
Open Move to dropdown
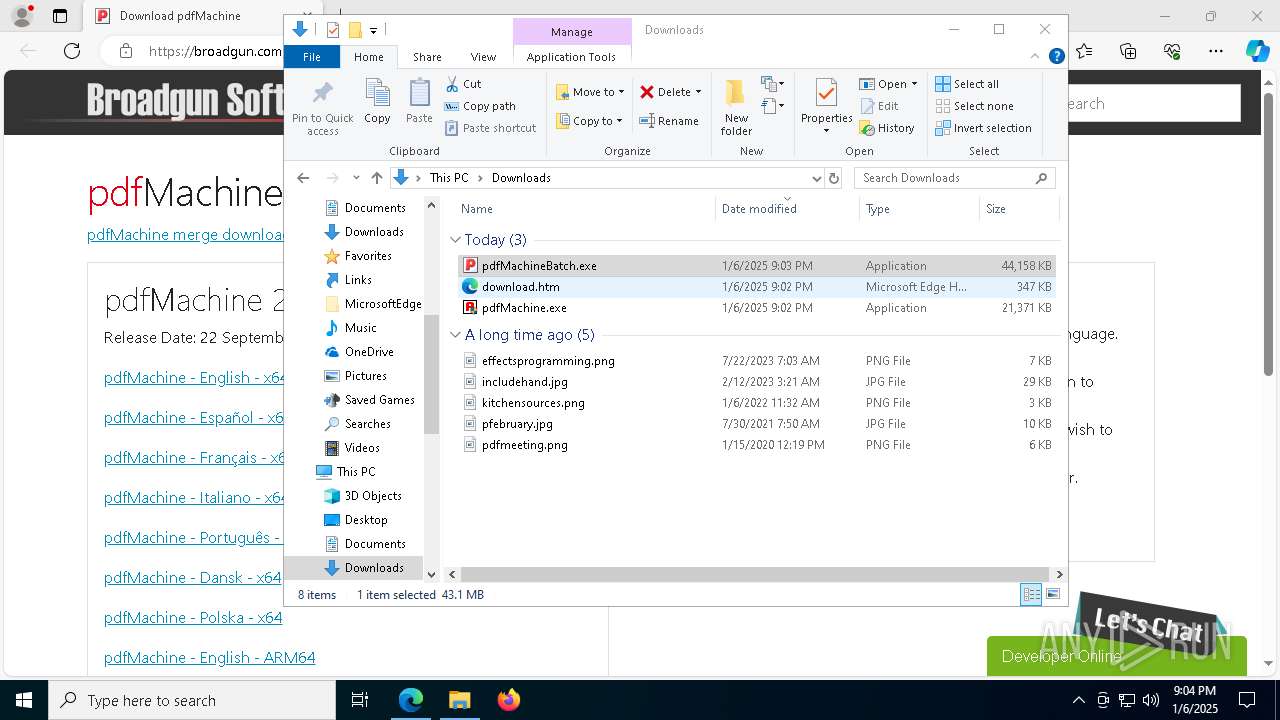coord(590,92)
